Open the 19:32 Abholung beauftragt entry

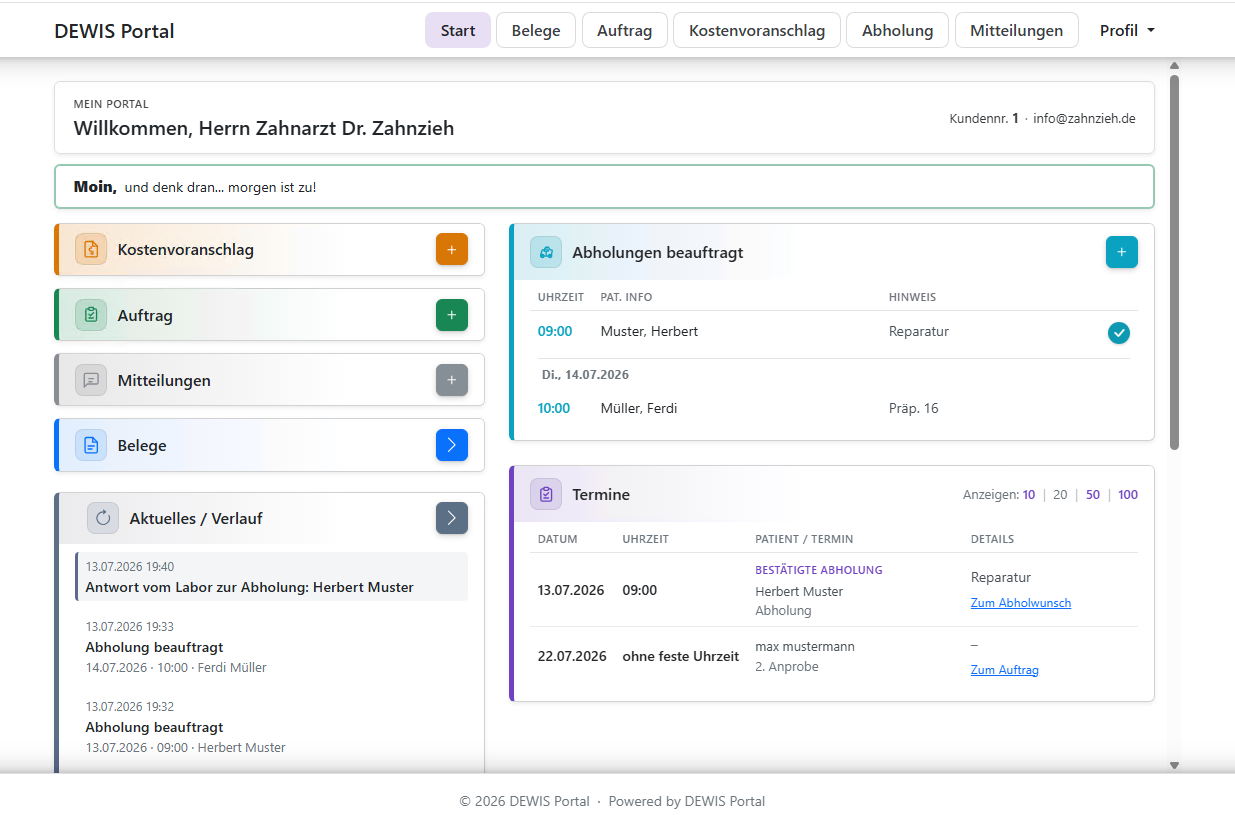tap(271, 727)
